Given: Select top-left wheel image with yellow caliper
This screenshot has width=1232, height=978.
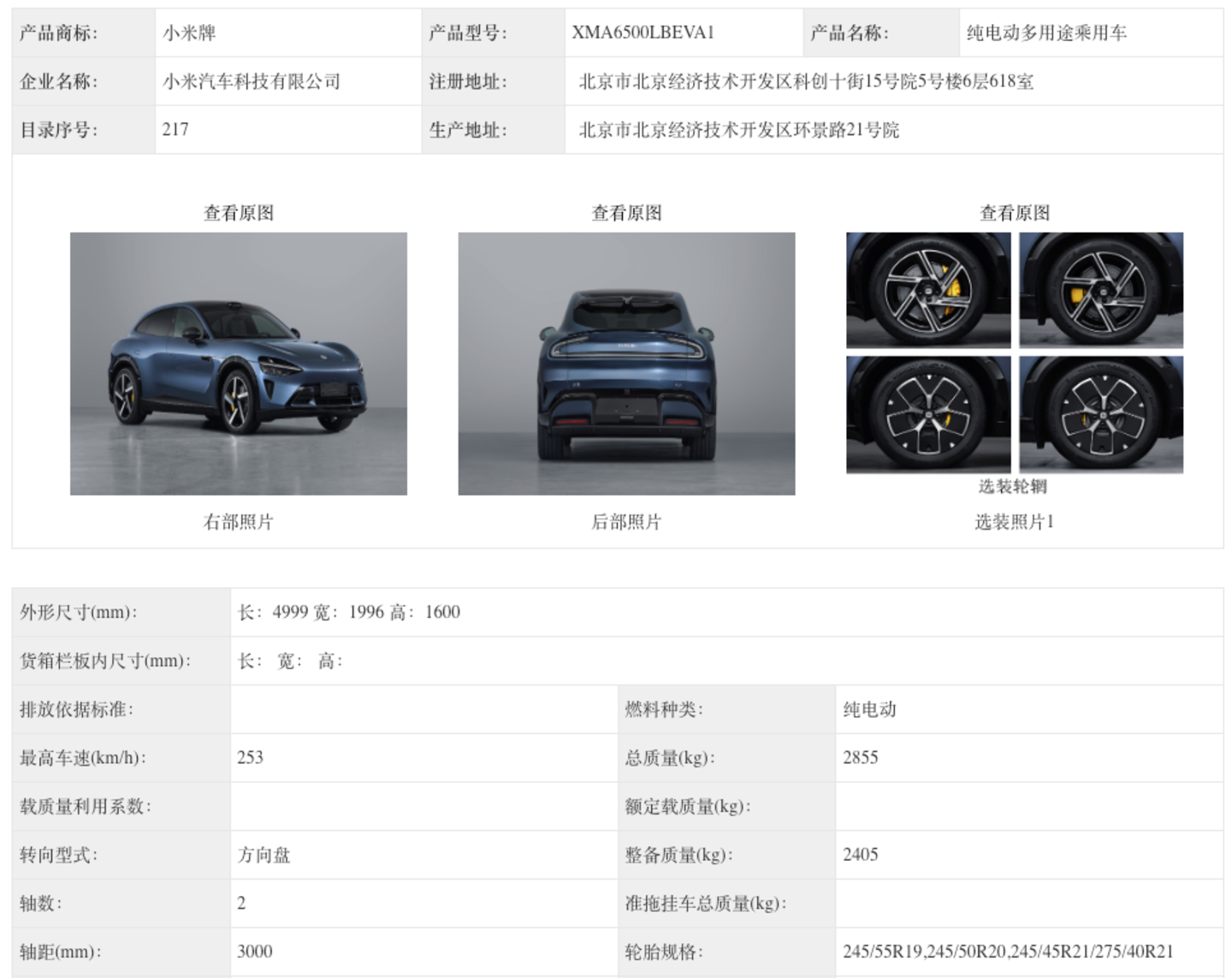Looking at the screenshot, I should tap(928, 290).
